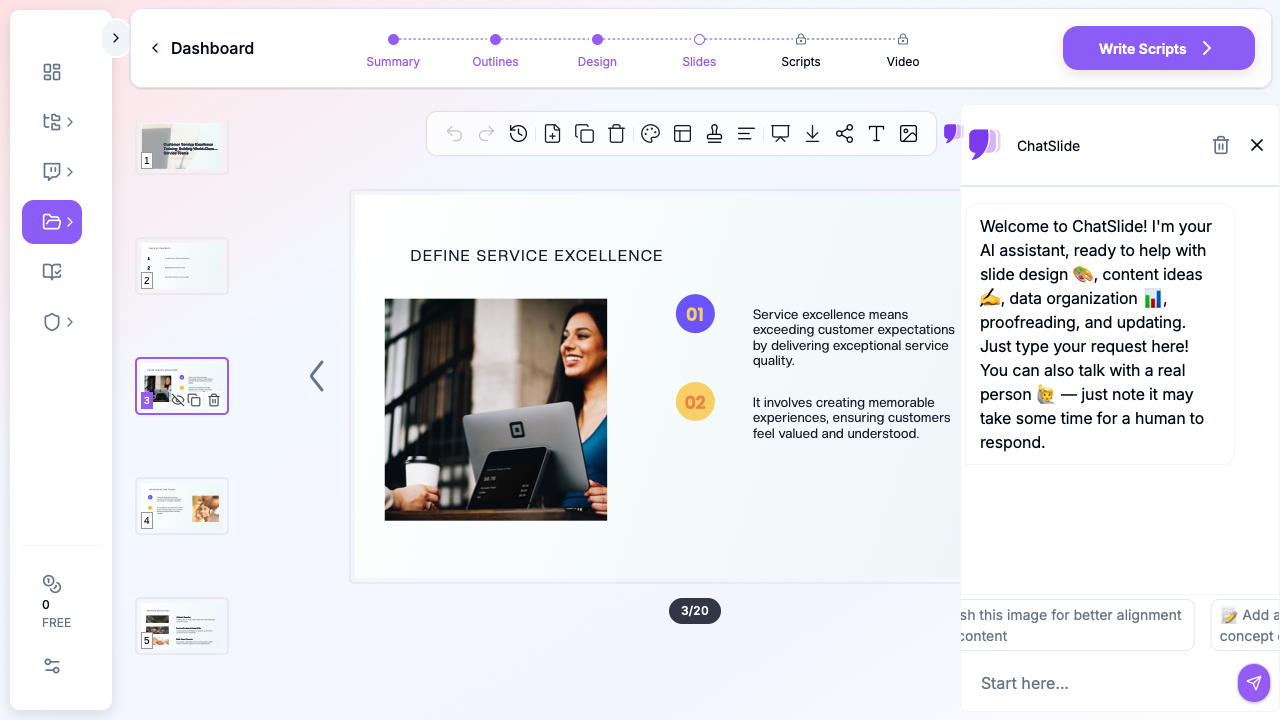Click the slide layout template icon
The image size is (1280, 720).
point(683,134)
